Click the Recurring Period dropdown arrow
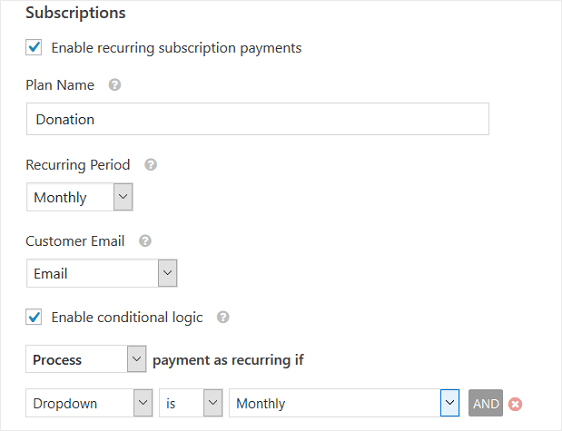The height and width of the screenshot is (431, 562). (x=123, y=197)
